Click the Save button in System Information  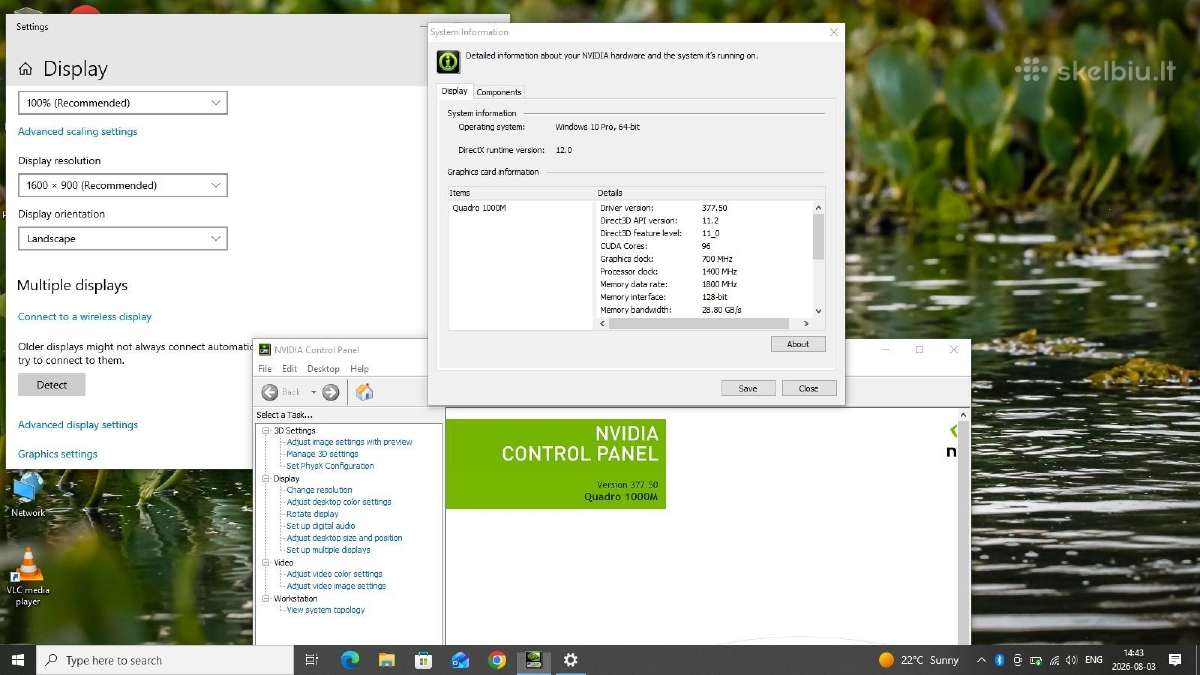(748, 388)
